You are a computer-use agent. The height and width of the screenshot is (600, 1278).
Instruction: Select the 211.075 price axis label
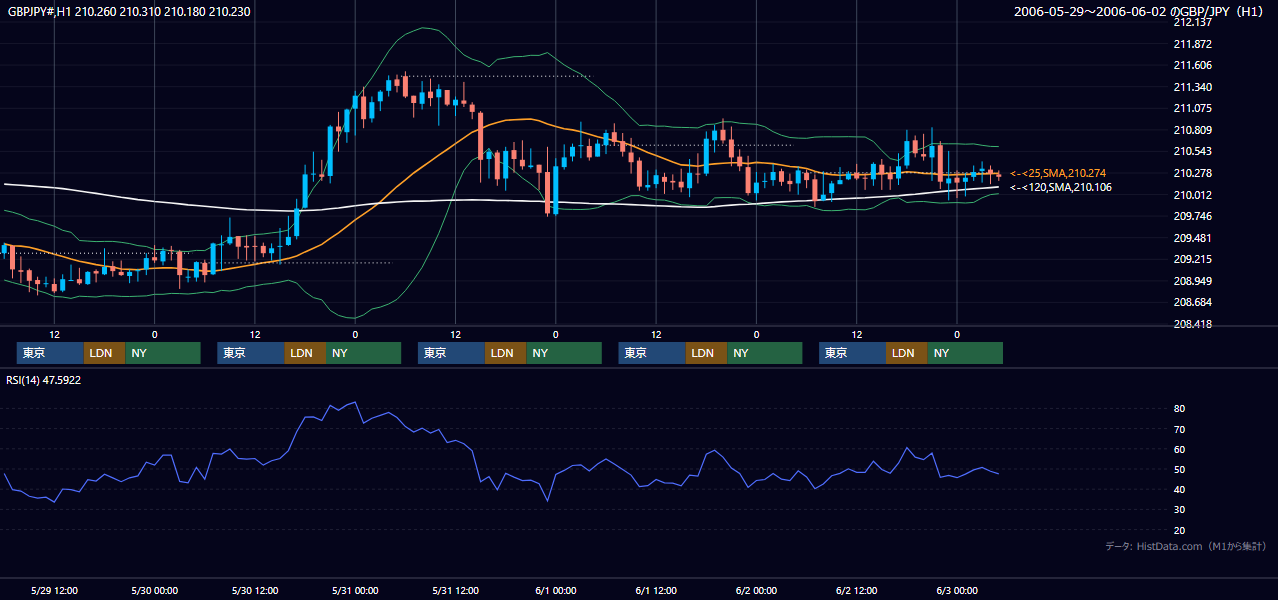1194,109
